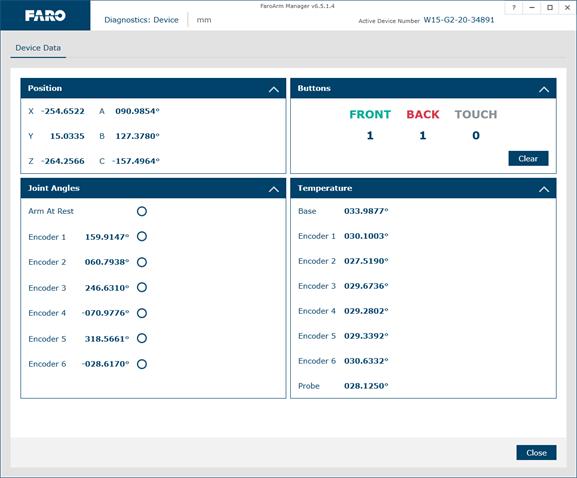Collapse the Buttons panel
This screenshot has height=478, width=577.
pos(544,89)
